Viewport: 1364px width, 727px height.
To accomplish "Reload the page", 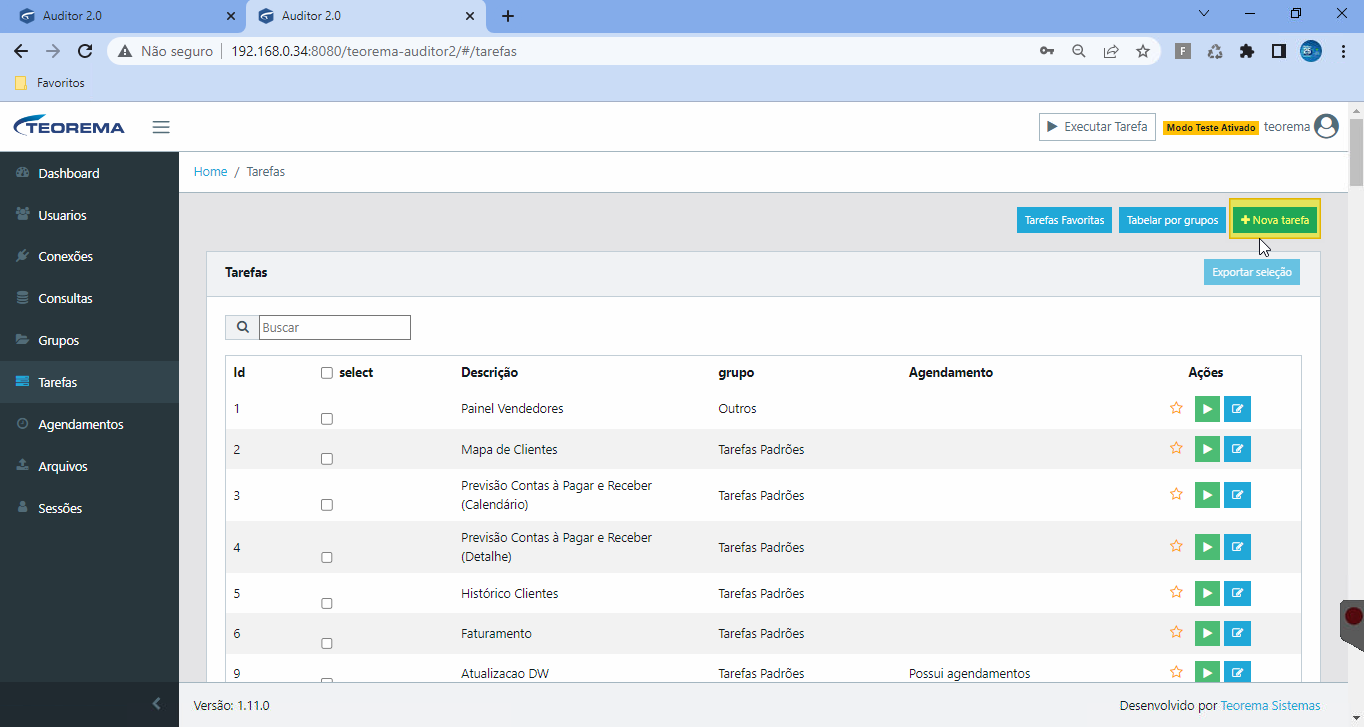I will pos(85,51).
